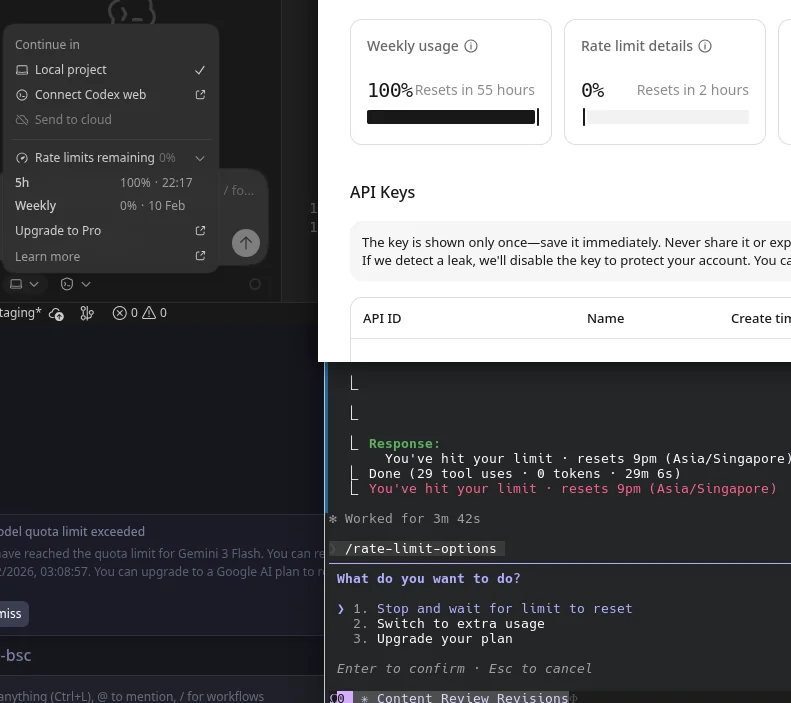Click 'Done (29 tool uses' line
This screenshot has width=791, height=703.
[525, 474]
